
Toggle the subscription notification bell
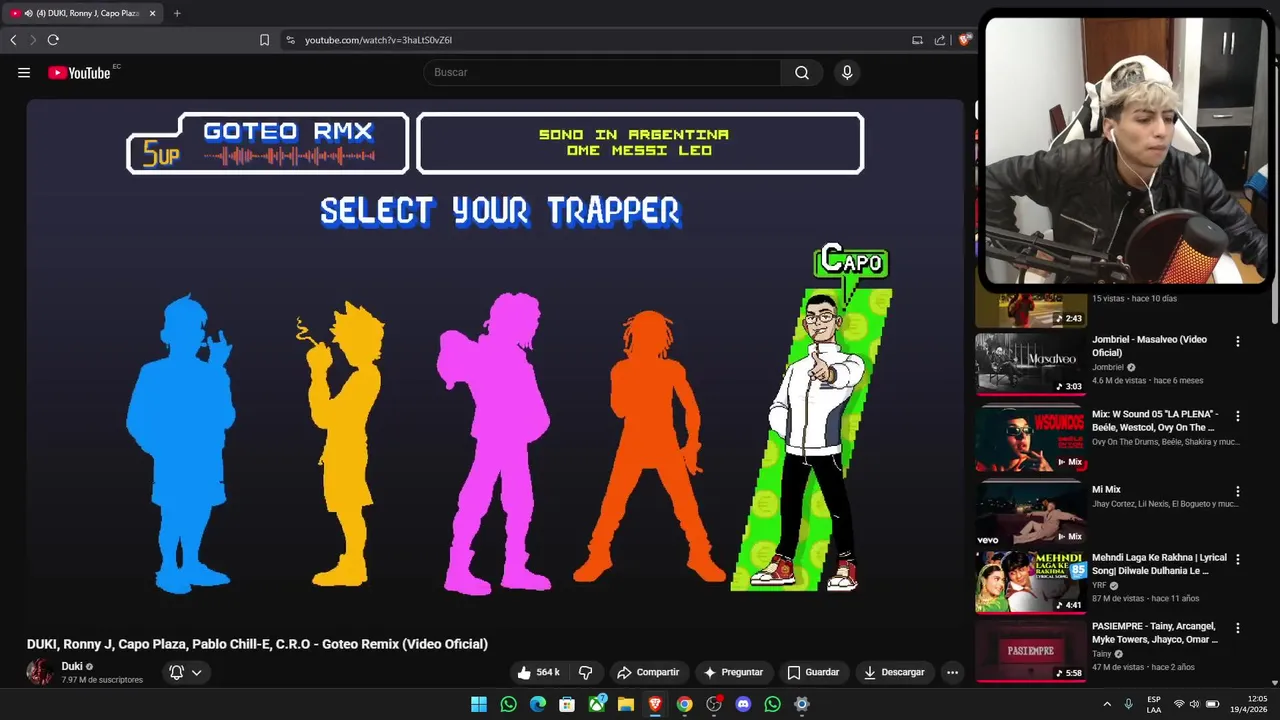coord(176,672)
